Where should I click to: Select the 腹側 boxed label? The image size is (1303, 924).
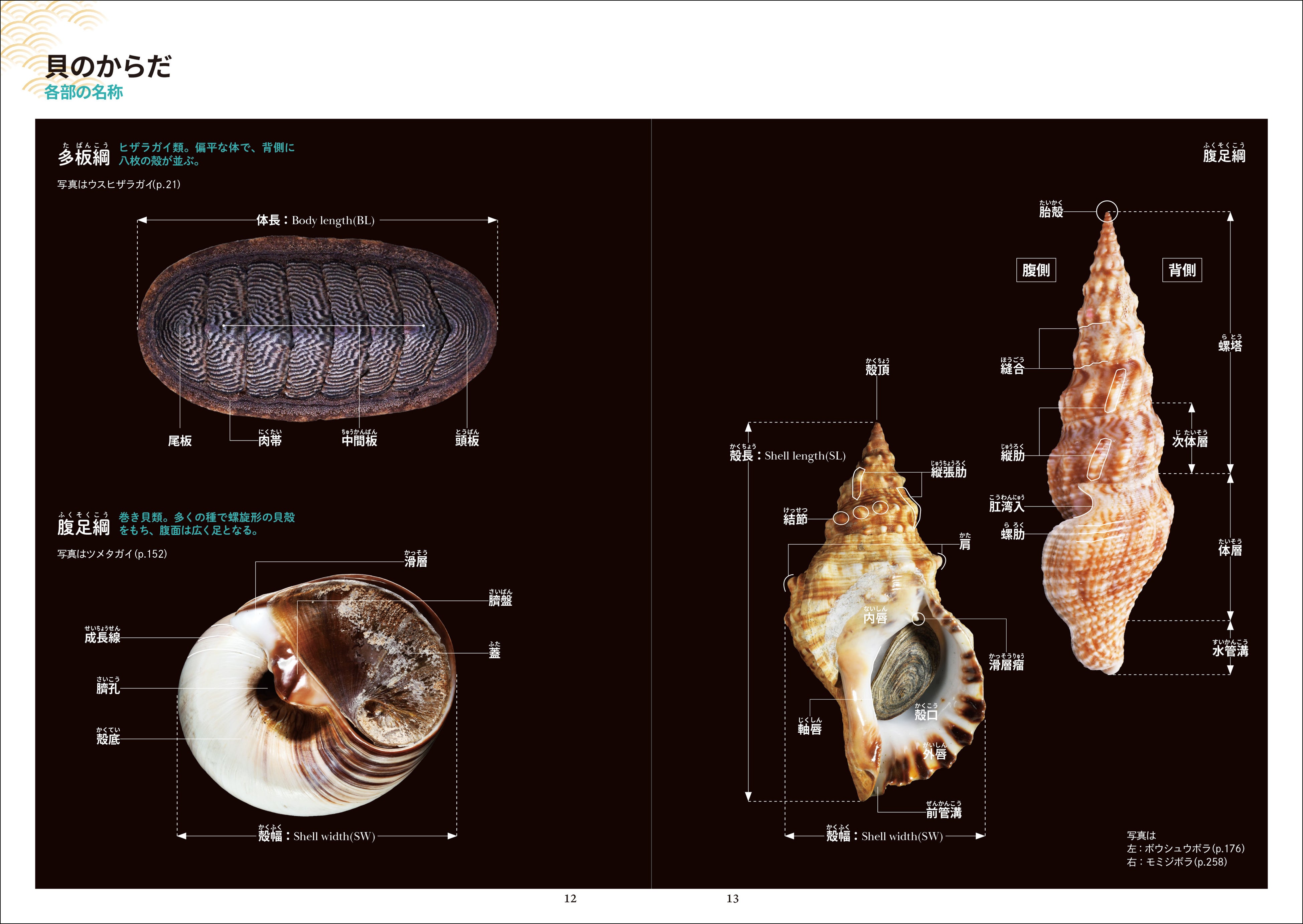[1036, 270]
